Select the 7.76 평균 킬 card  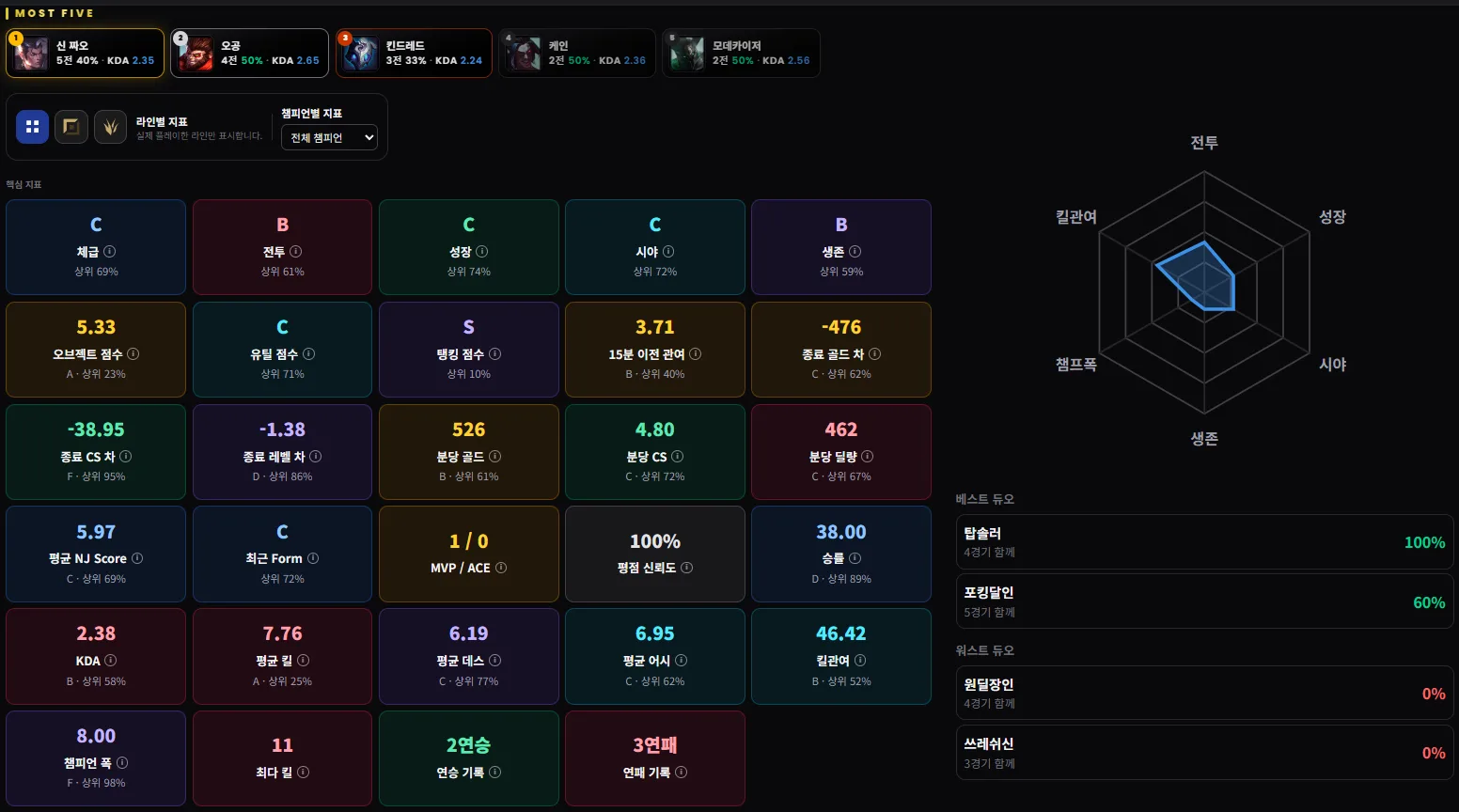[x=282, y=656]
